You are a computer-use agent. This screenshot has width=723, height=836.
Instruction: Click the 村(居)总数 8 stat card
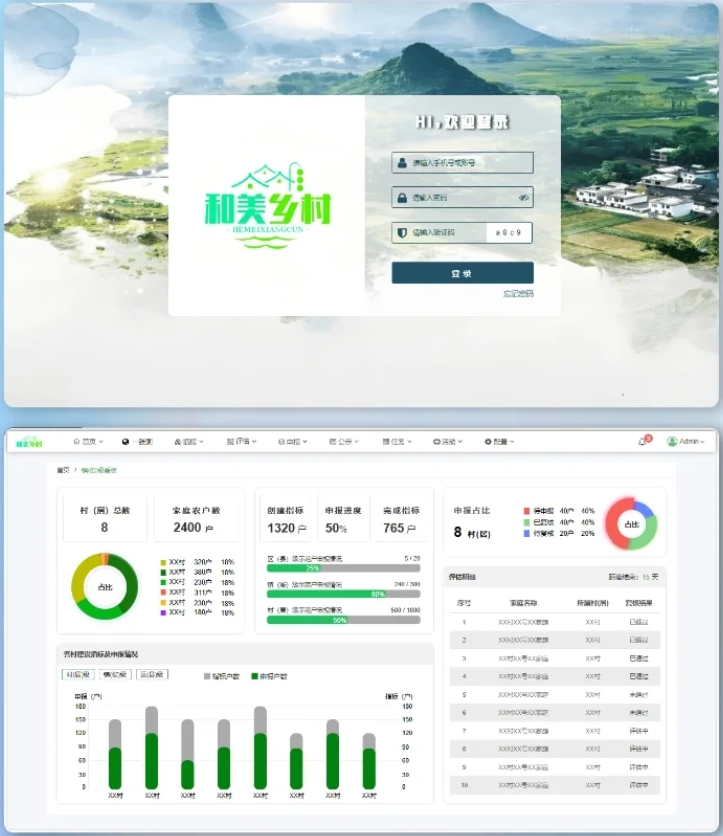[x=105, y=519]
